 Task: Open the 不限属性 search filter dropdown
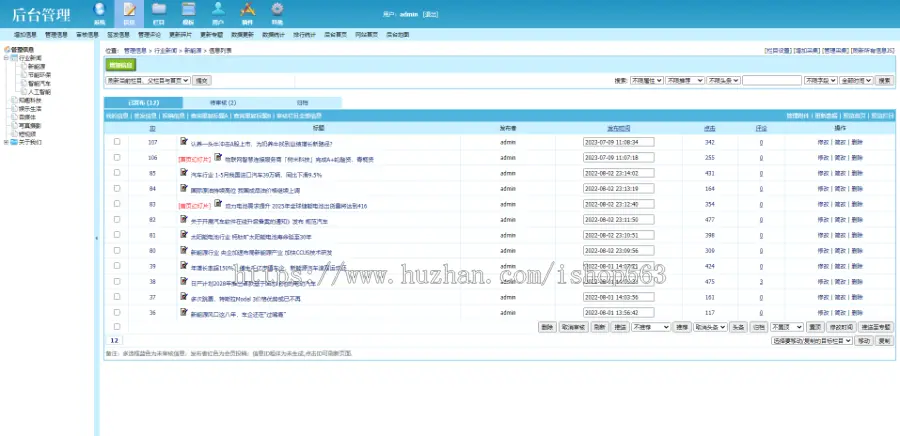[647, 80]
